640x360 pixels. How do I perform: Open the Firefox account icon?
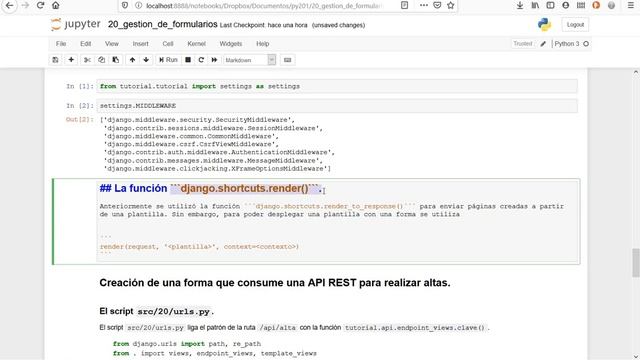tap(566, 5)
